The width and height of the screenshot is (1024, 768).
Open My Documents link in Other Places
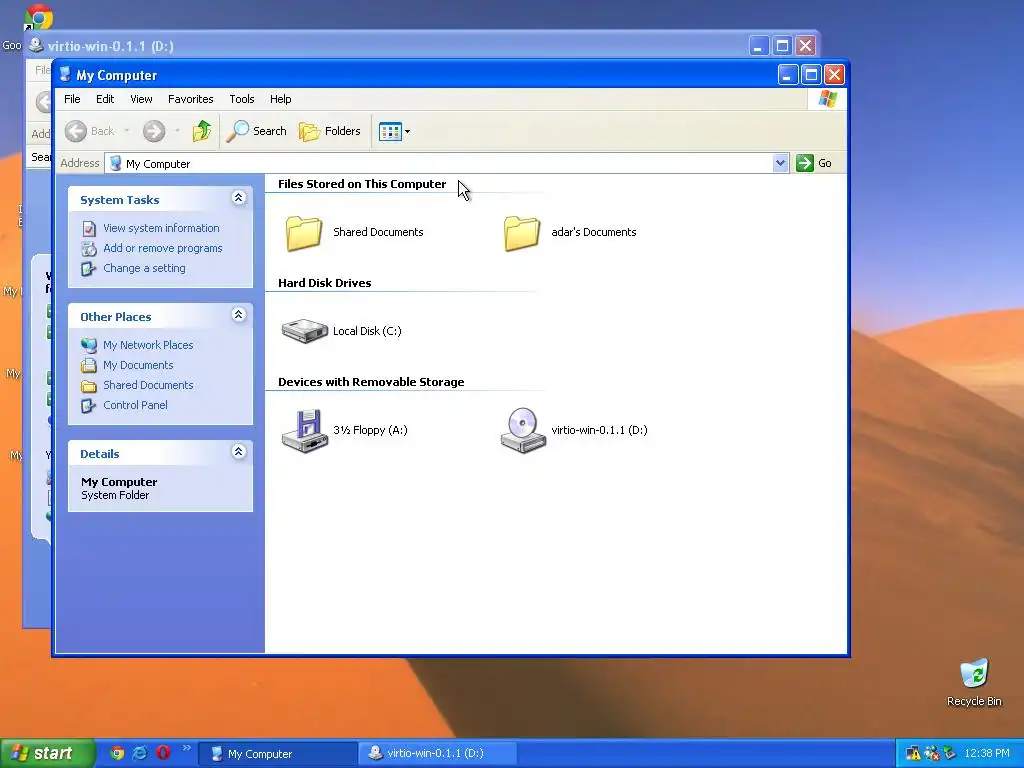pos(138,365)
